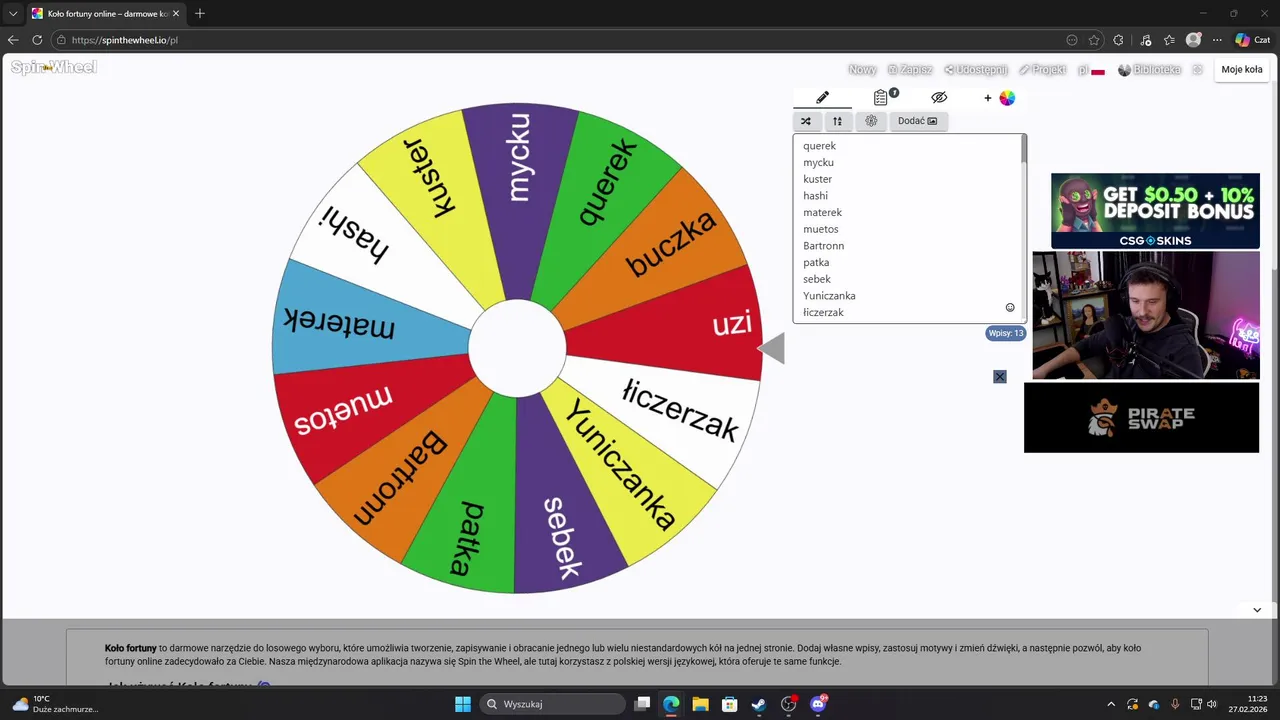
Task: Open Discord from the taskbar
Action: 818,704
